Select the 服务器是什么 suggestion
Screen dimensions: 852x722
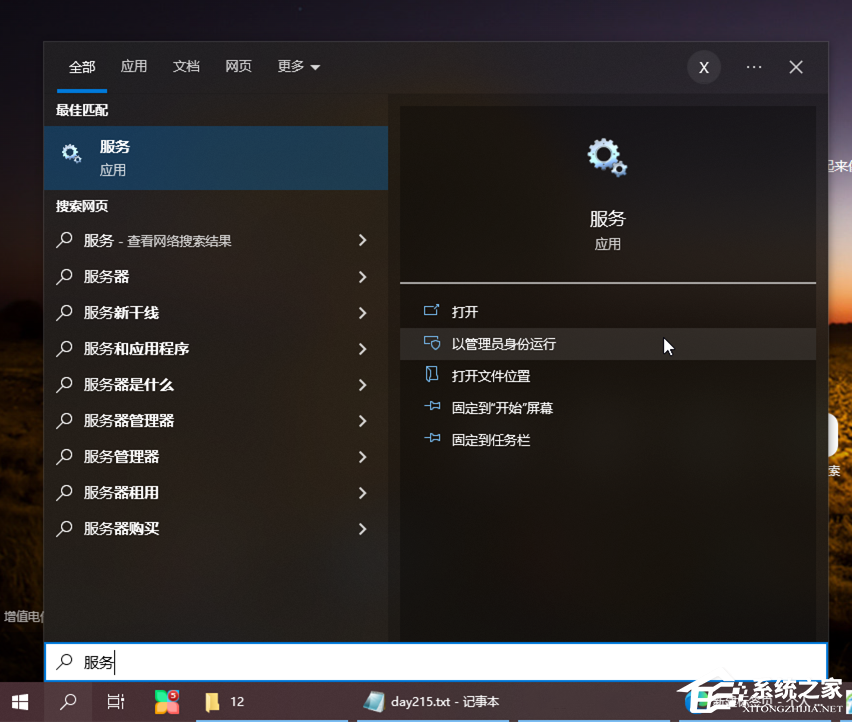point(216,385)
